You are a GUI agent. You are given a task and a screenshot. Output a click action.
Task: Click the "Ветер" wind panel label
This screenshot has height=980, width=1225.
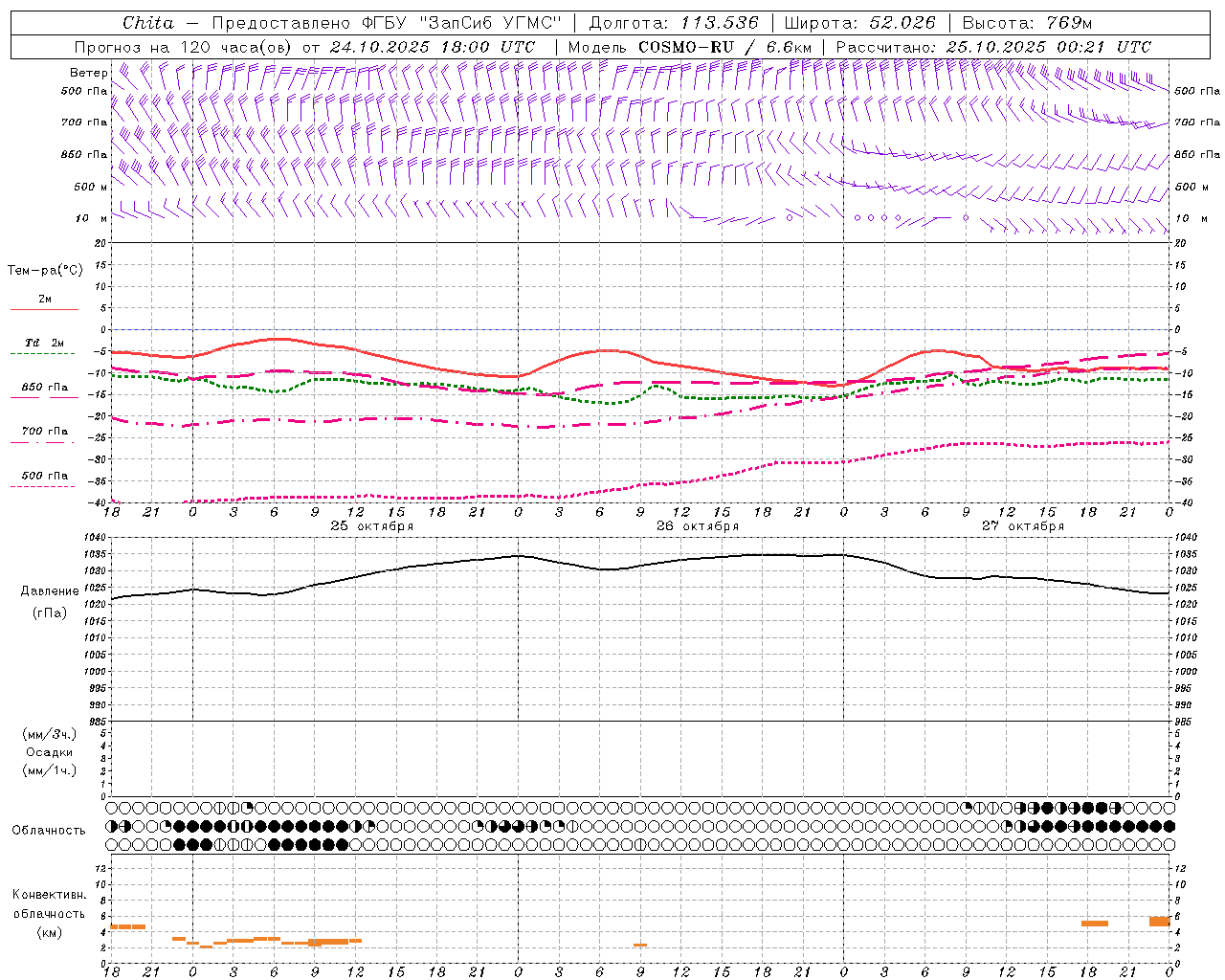click(88, 73)
